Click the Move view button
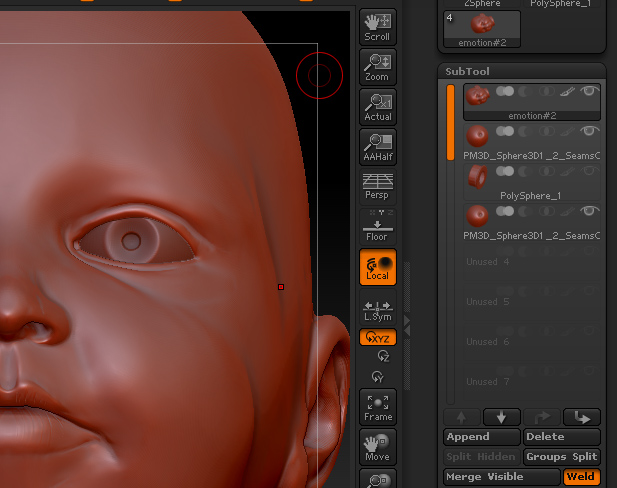 [377, 446]
